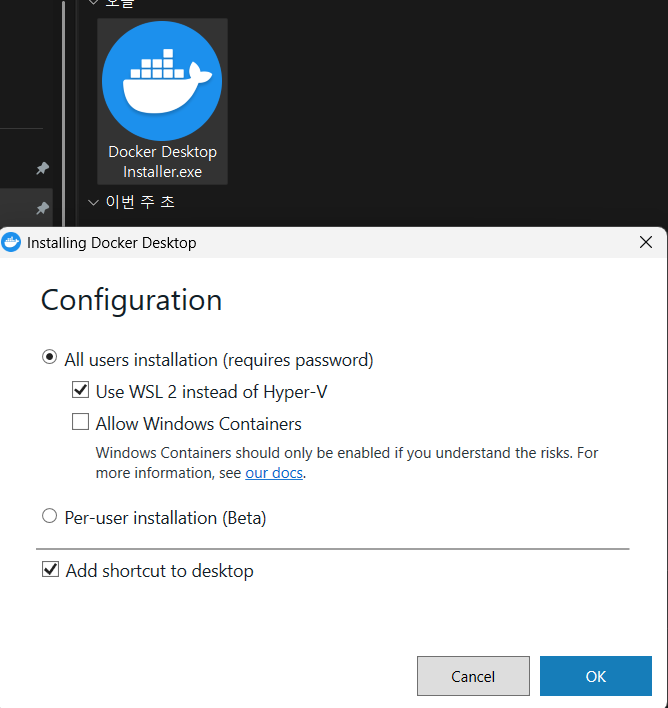Select the Docker whale installer thumbnail
The image size is (668, 708).
click(x=162, y=81)
